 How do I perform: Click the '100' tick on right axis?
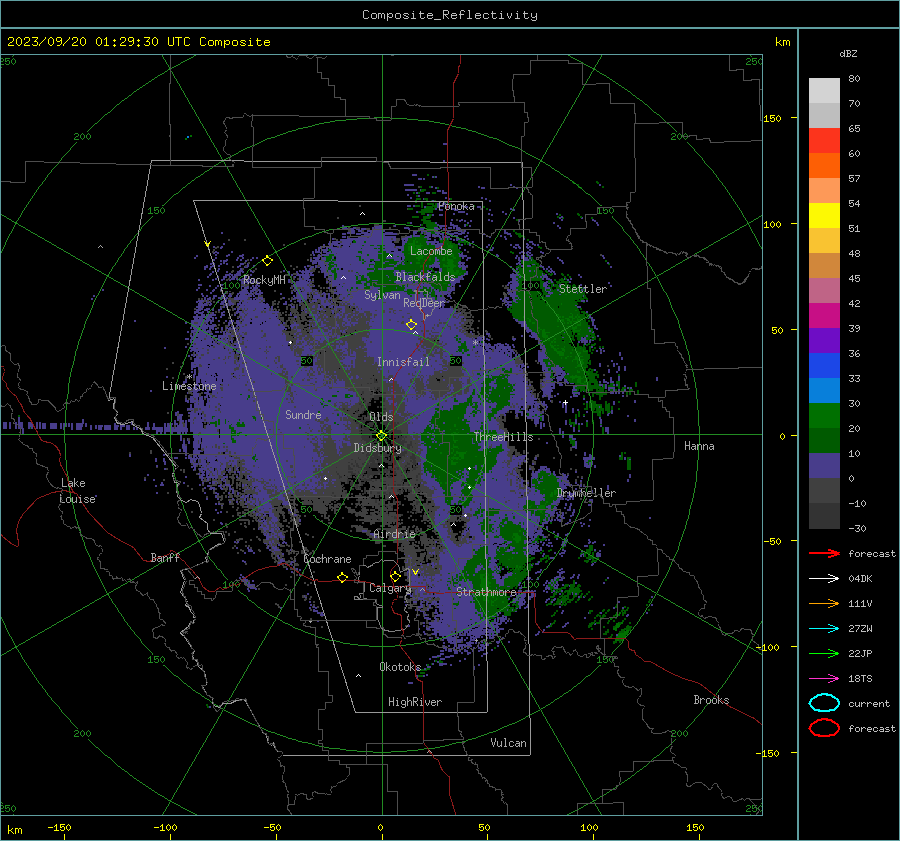coord(773,224)
